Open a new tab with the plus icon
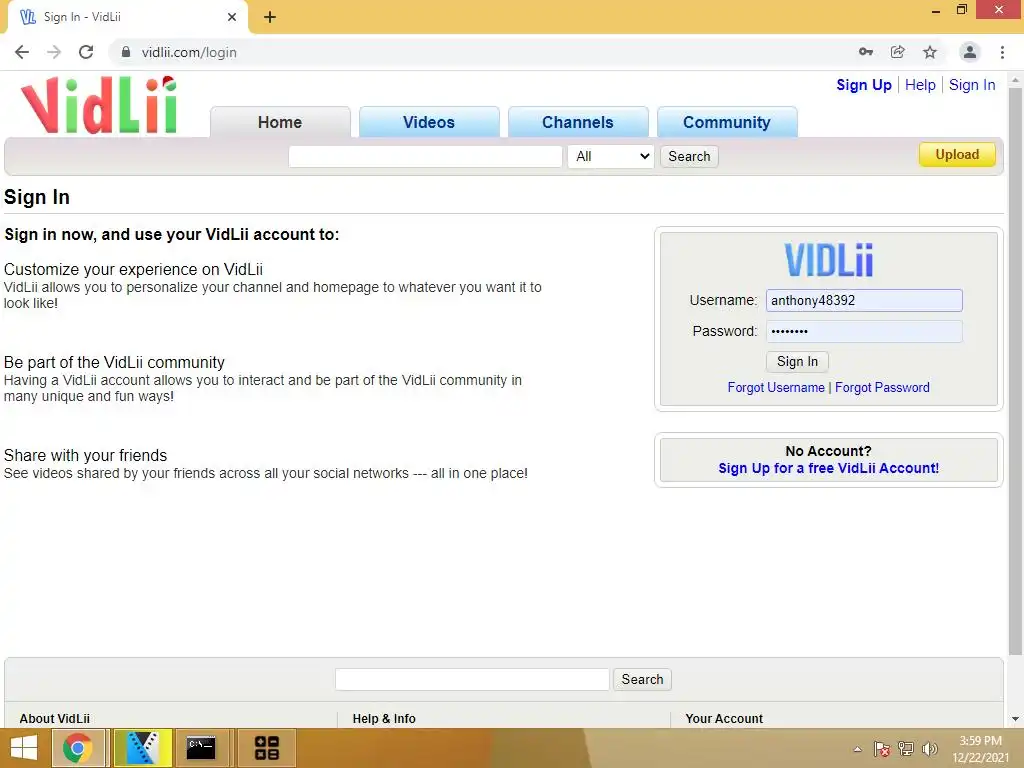 [270, 17]
